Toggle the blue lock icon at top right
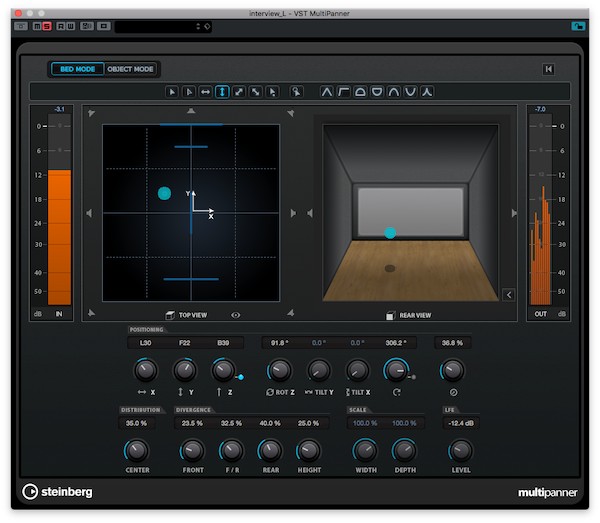This screenshot has width=600, height=523. 578,26
